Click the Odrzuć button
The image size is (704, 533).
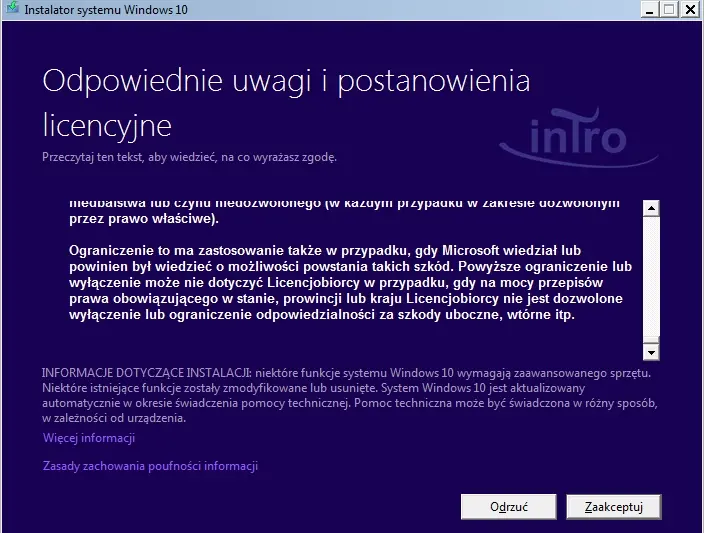(x=509, y=507)
